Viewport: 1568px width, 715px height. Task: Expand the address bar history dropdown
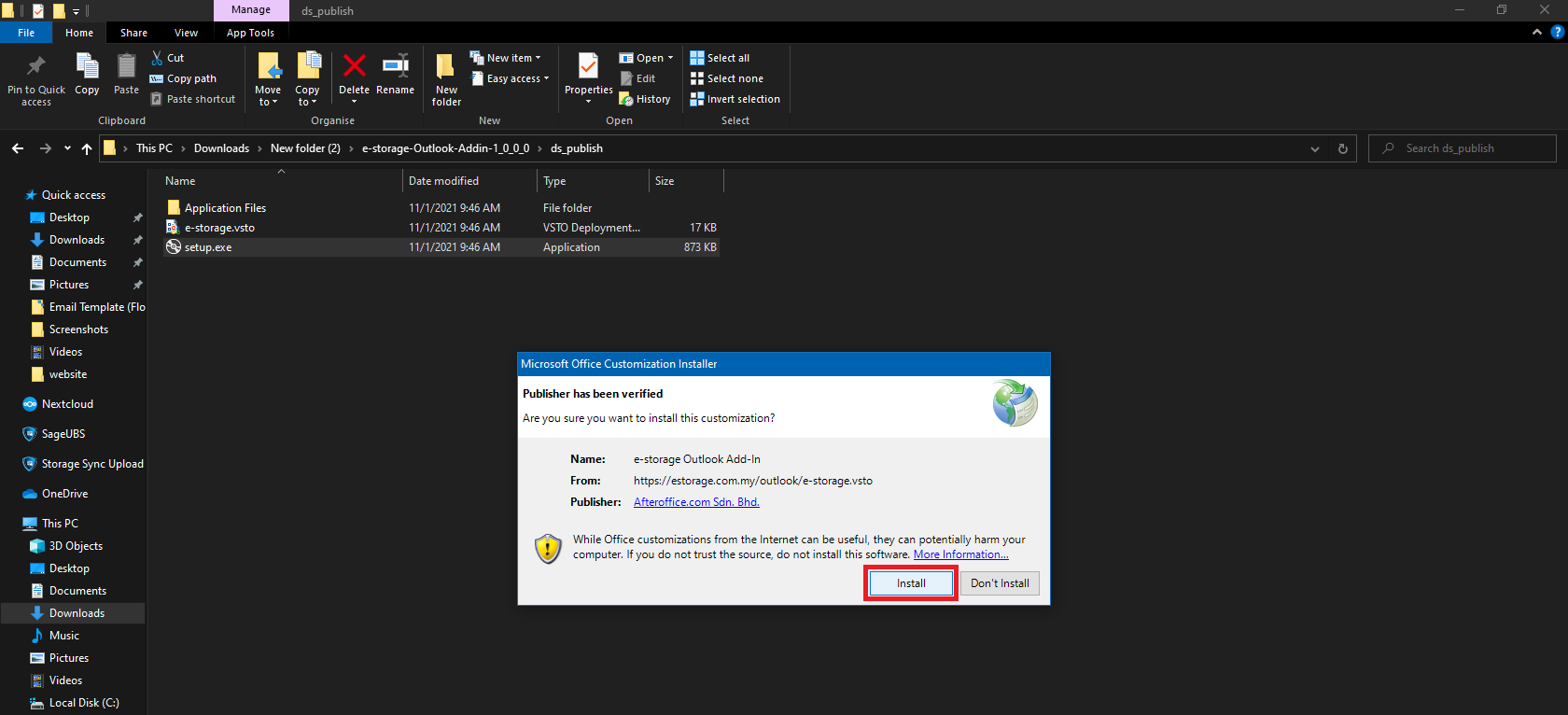click(x=1314, y=148)
